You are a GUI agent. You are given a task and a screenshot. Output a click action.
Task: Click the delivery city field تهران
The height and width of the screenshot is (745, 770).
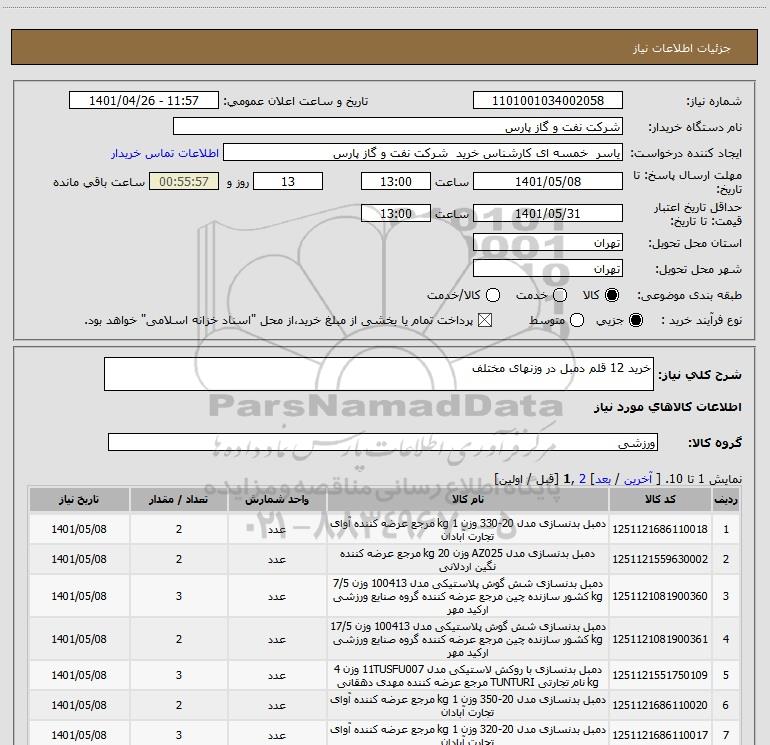pos(548,268)
